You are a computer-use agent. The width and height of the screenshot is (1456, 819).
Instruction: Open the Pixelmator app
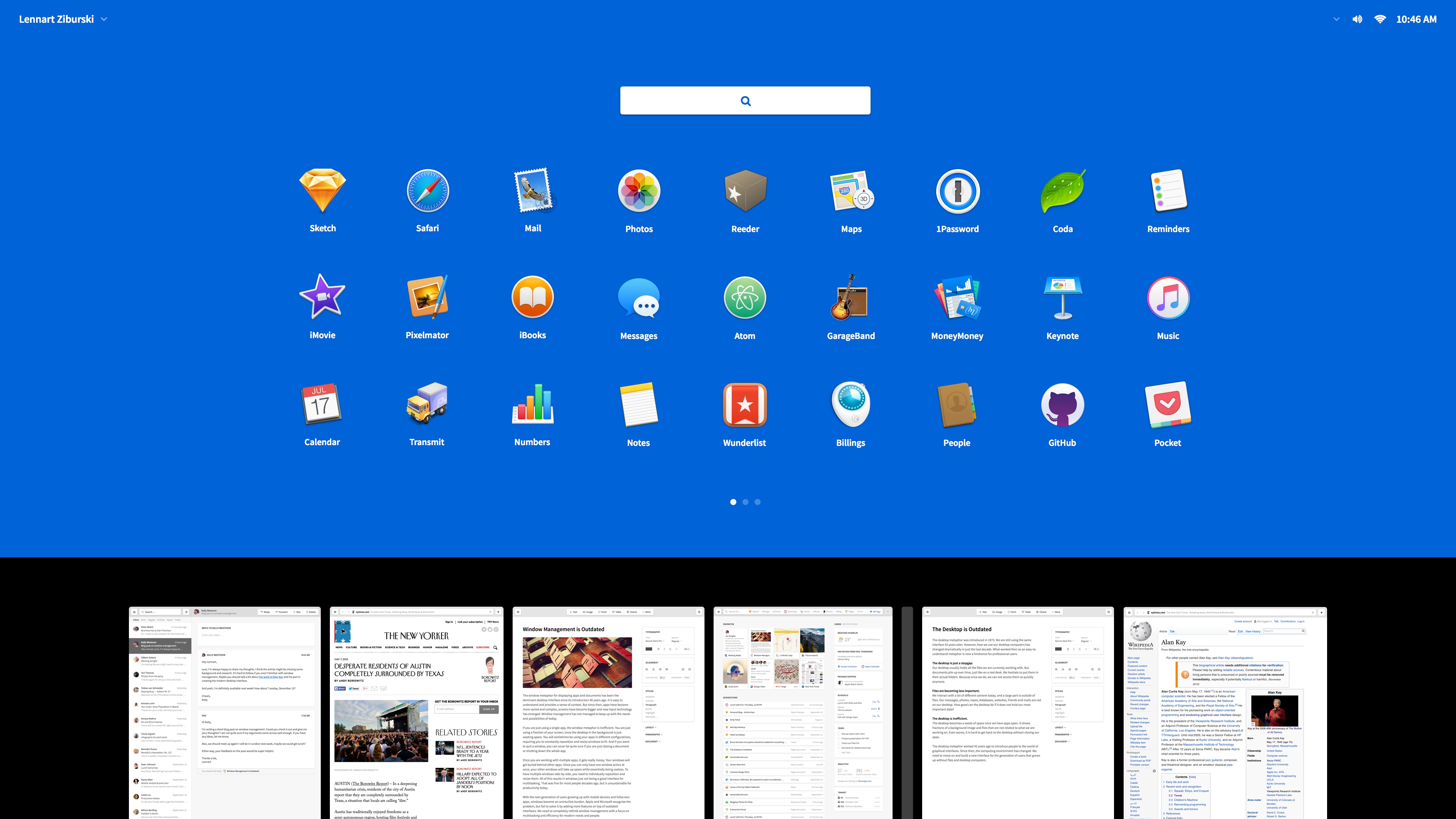427,297
